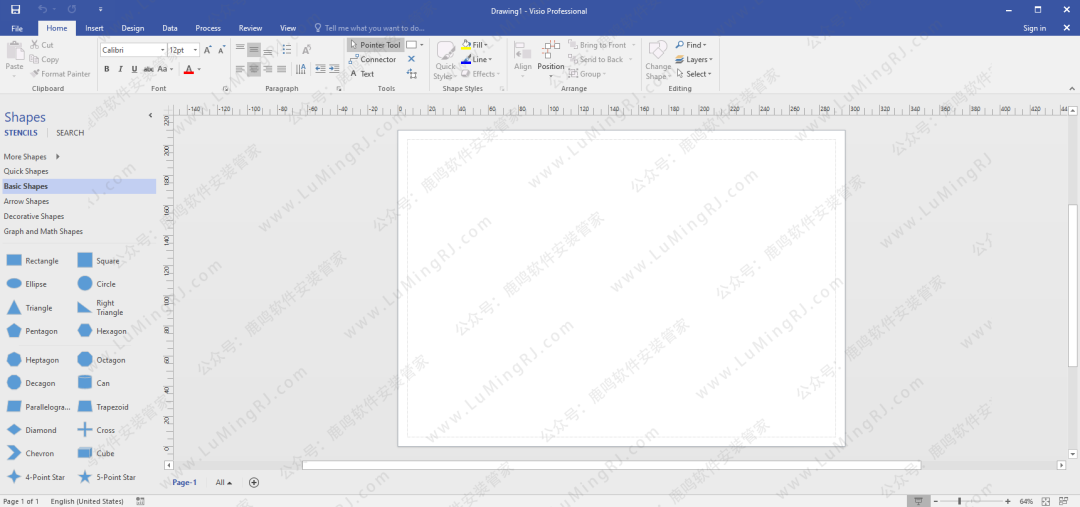The height and width of the screenshot is (507, 1080).
Task: Open the Page-1 sheet tab
Action: coord(185,482)
